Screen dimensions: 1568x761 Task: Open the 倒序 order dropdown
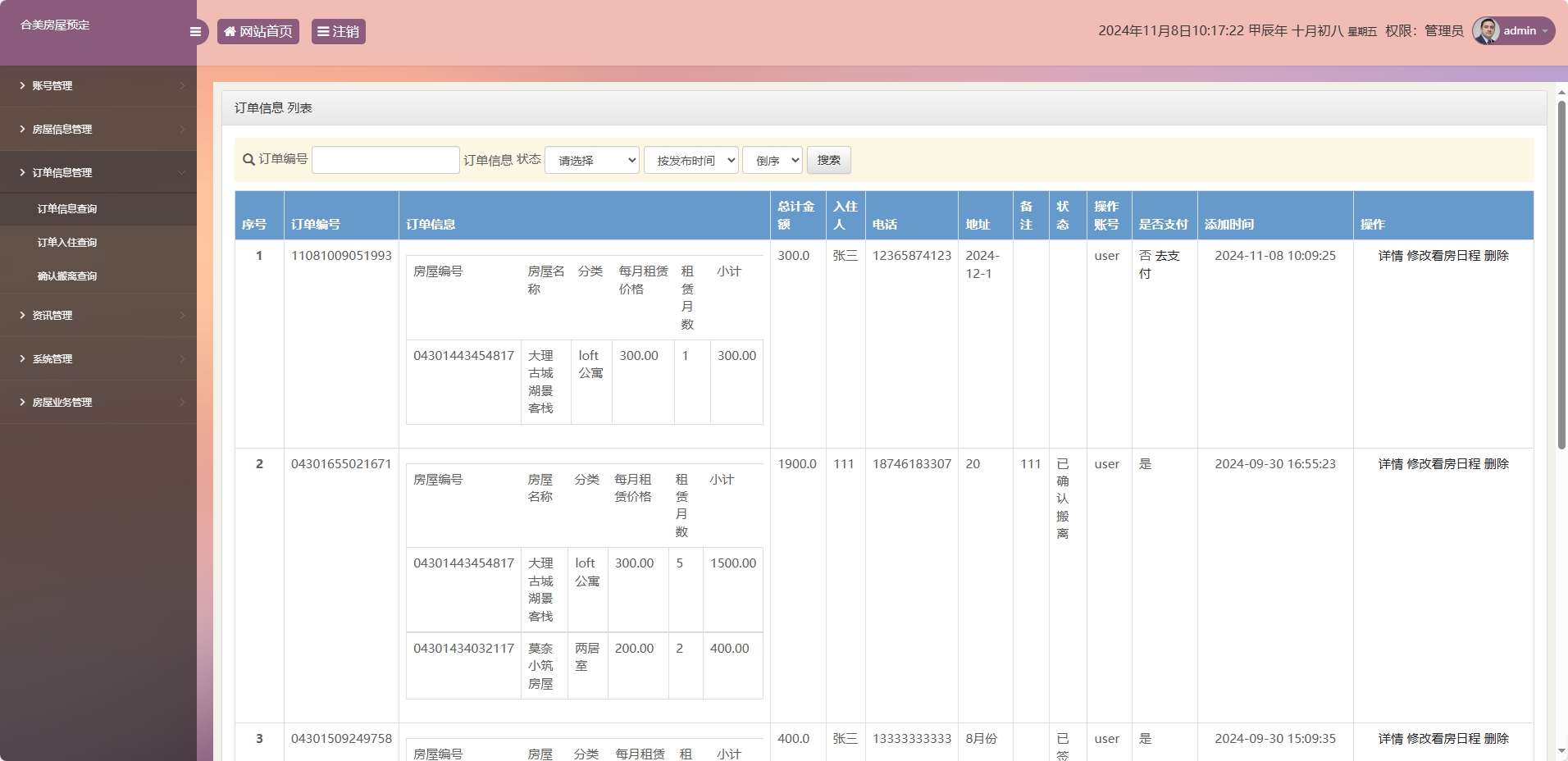click(771, 160)
